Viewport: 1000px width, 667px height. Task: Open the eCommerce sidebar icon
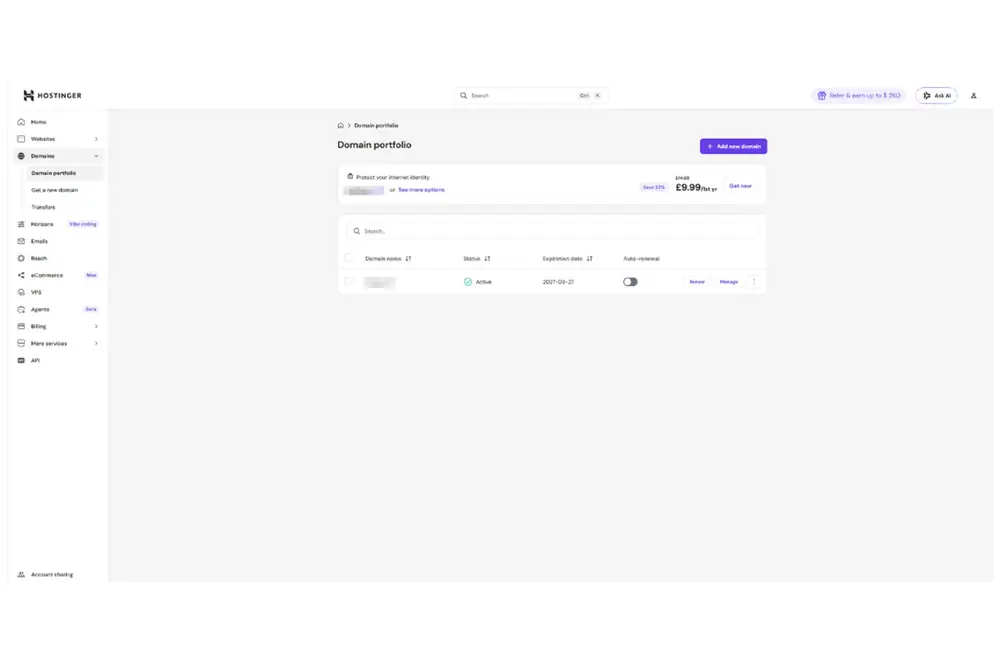[21, 275]
